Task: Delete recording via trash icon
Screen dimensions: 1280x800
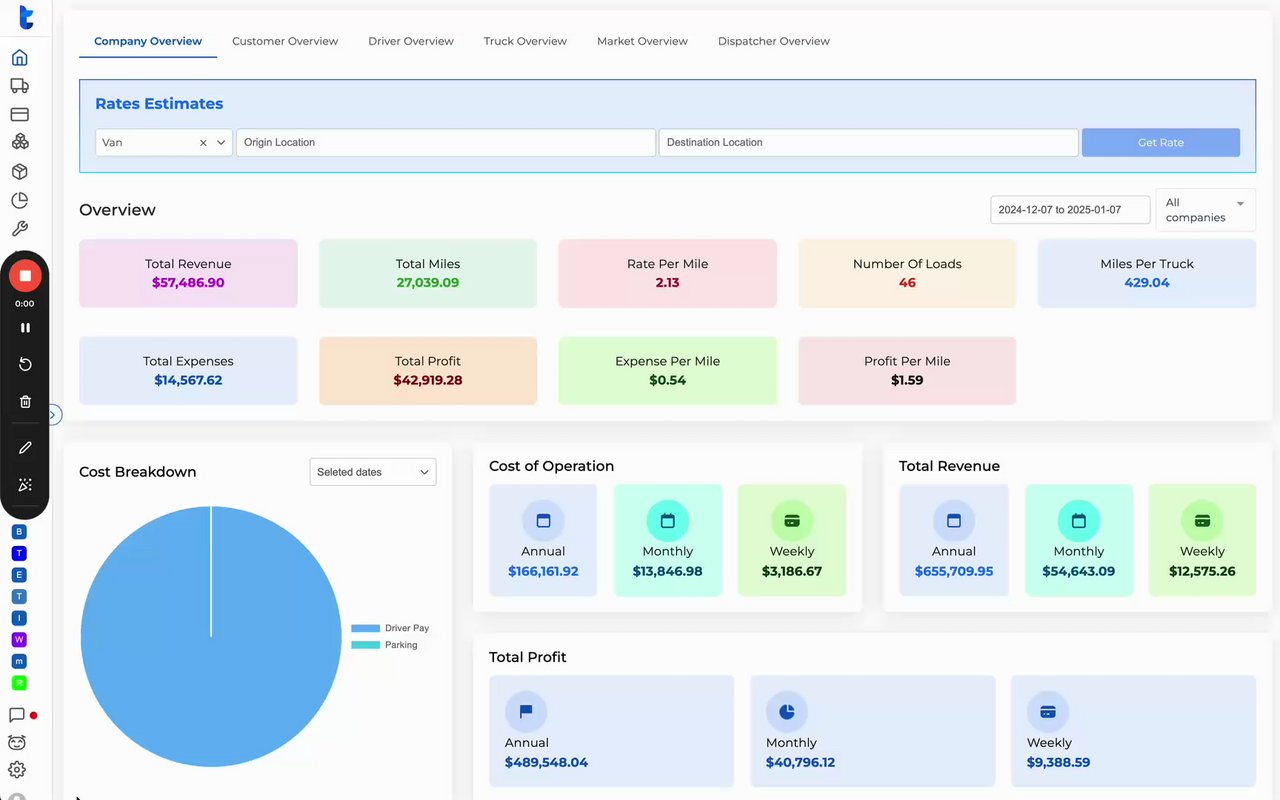Action: point(25,402)
